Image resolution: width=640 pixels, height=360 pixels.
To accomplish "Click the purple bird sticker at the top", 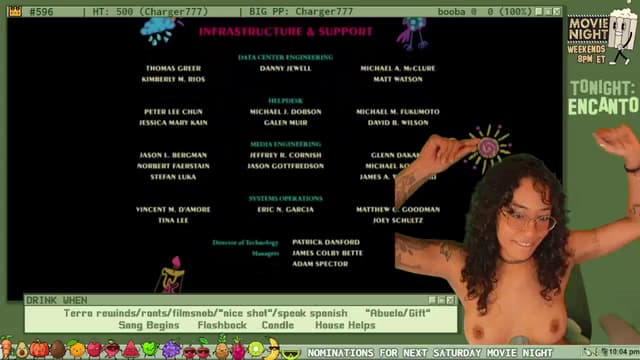I will tap(412, 33).
